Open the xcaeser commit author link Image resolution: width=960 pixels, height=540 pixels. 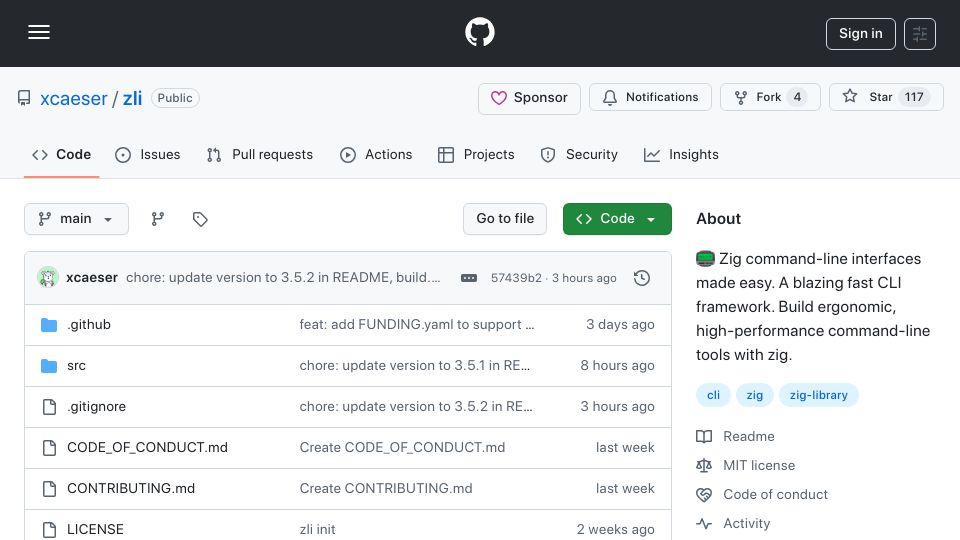pos(92,277)
